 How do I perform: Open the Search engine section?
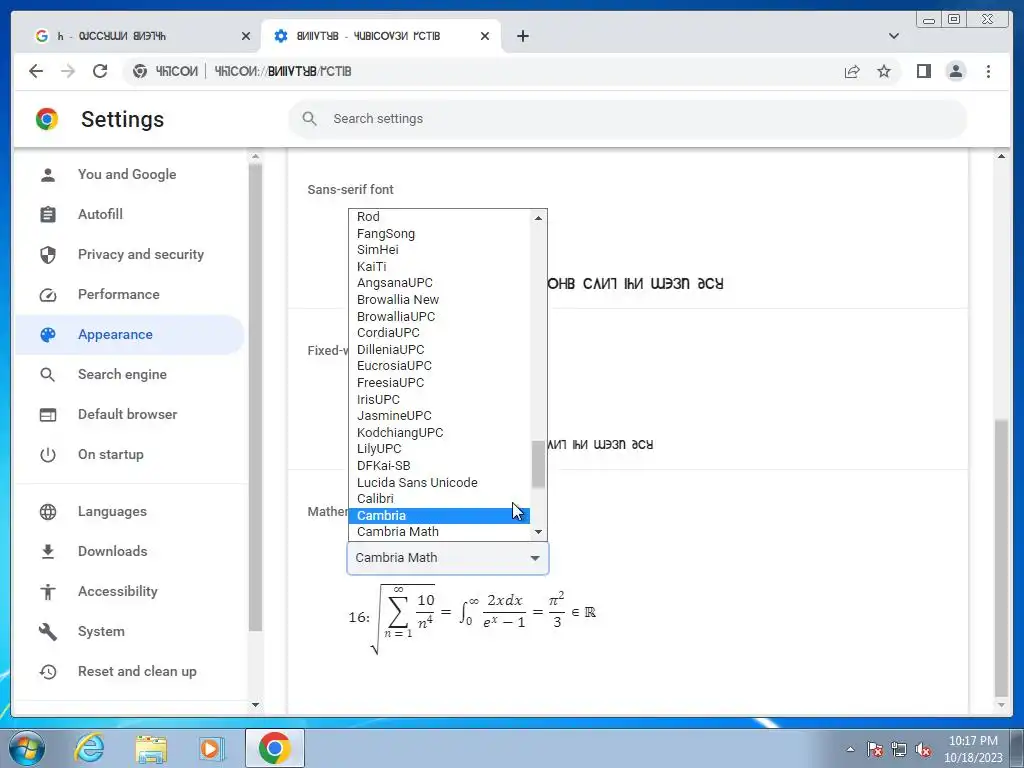tap(129, 374)
